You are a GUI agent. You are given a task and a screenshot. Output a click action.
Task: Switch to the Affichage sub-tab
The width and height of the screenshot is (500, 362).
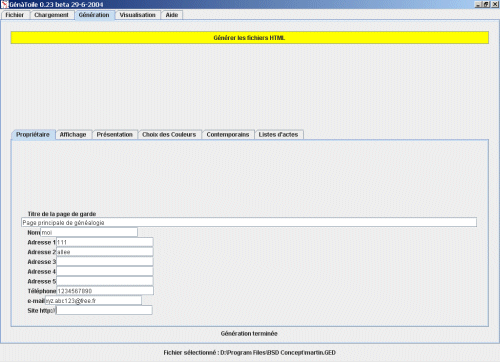pos(73,135)
